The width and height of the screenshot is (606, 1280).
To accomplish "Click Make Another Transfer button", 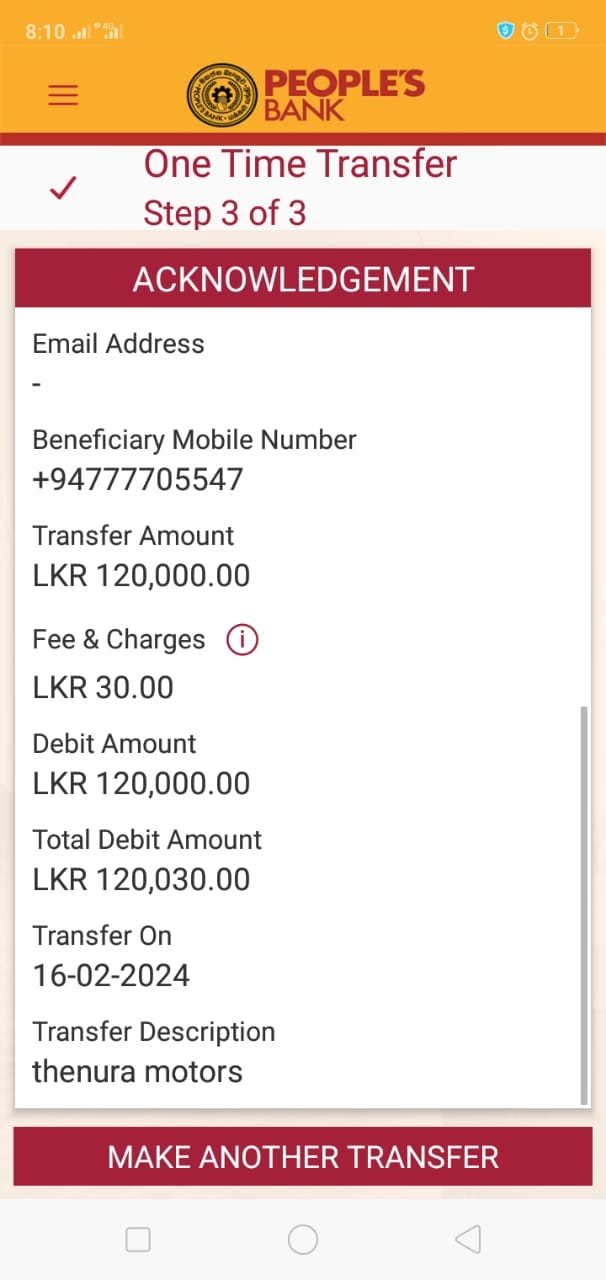I will 303,1157.
